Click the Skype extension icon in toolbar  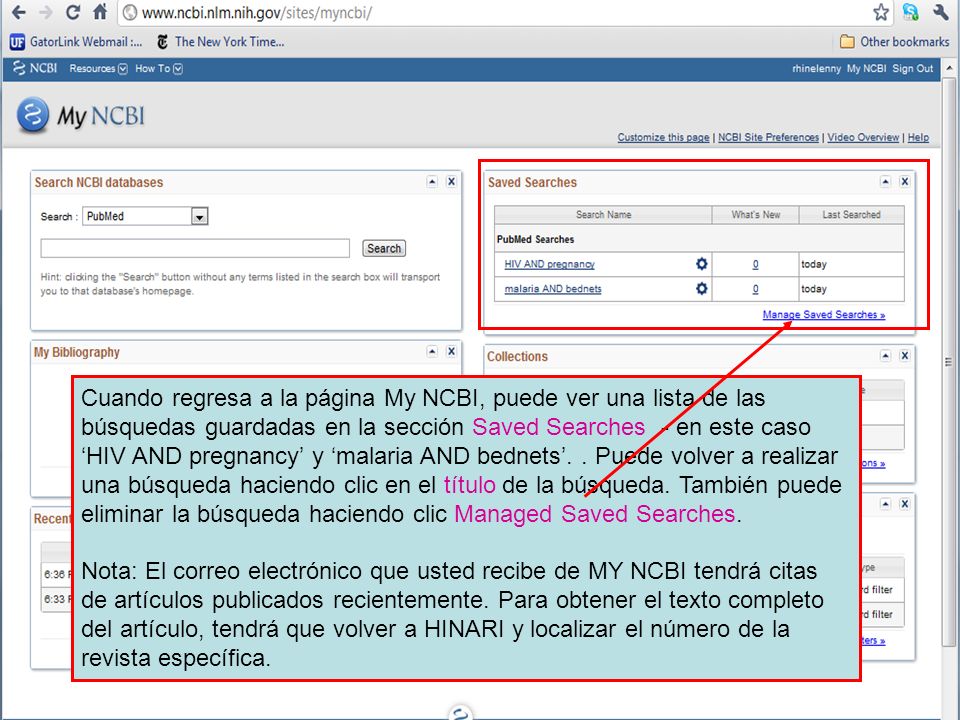tap(910, 12)
